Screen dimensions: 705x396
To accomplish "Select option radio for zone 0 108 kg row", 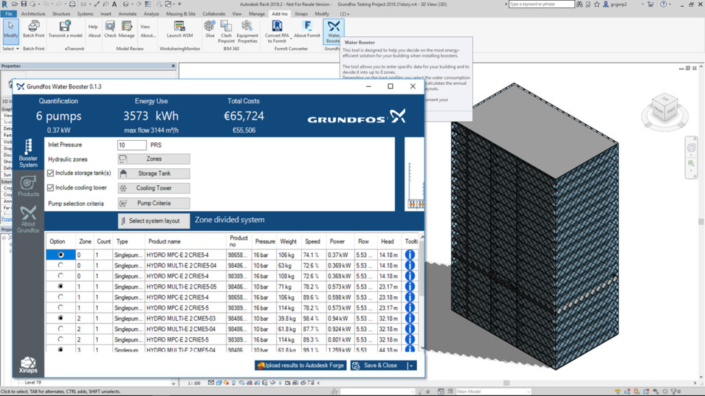I will coord(61,276).
